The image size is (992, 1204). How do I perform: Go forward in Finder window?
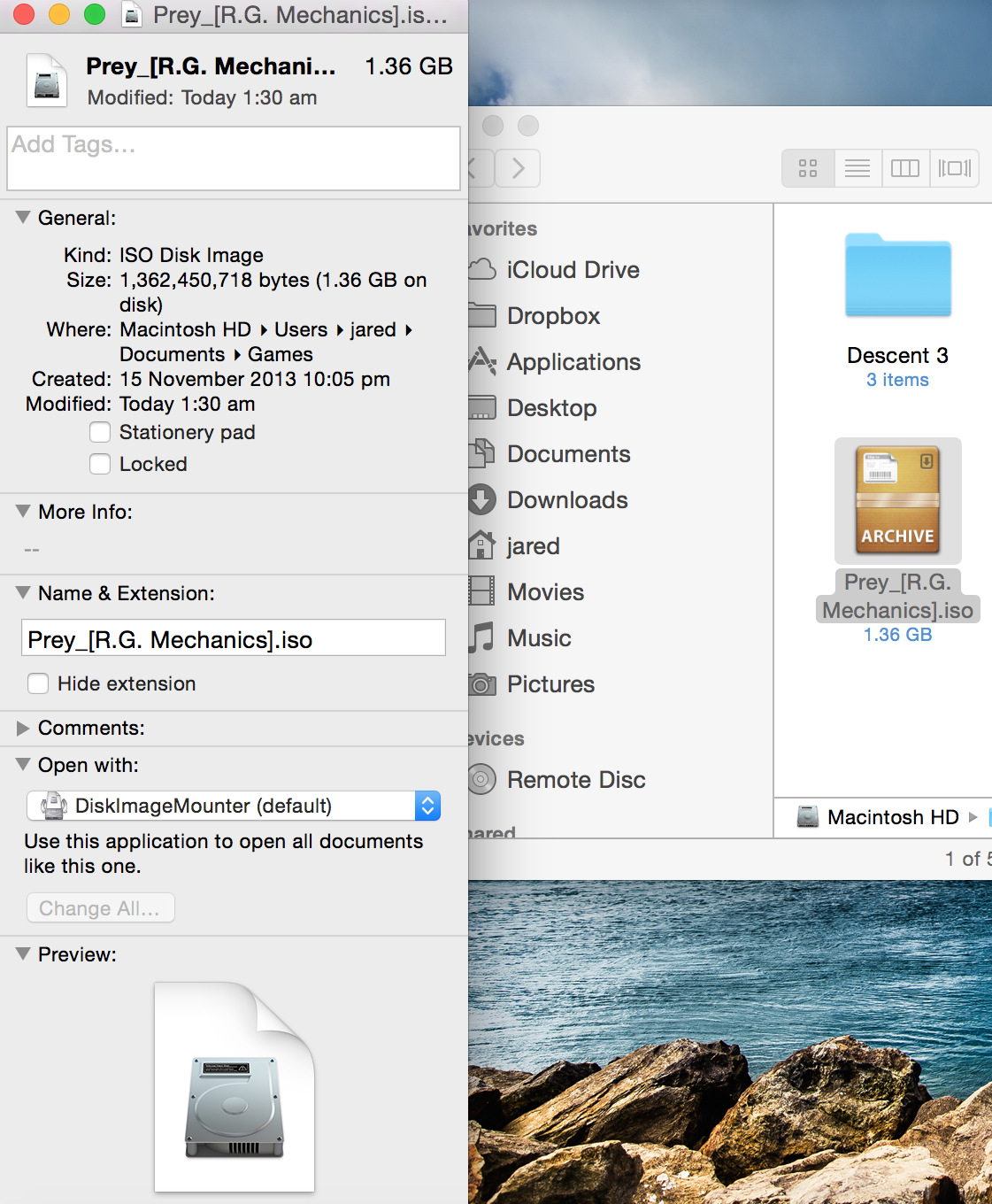pyautogui.click(x=518, y=168)
